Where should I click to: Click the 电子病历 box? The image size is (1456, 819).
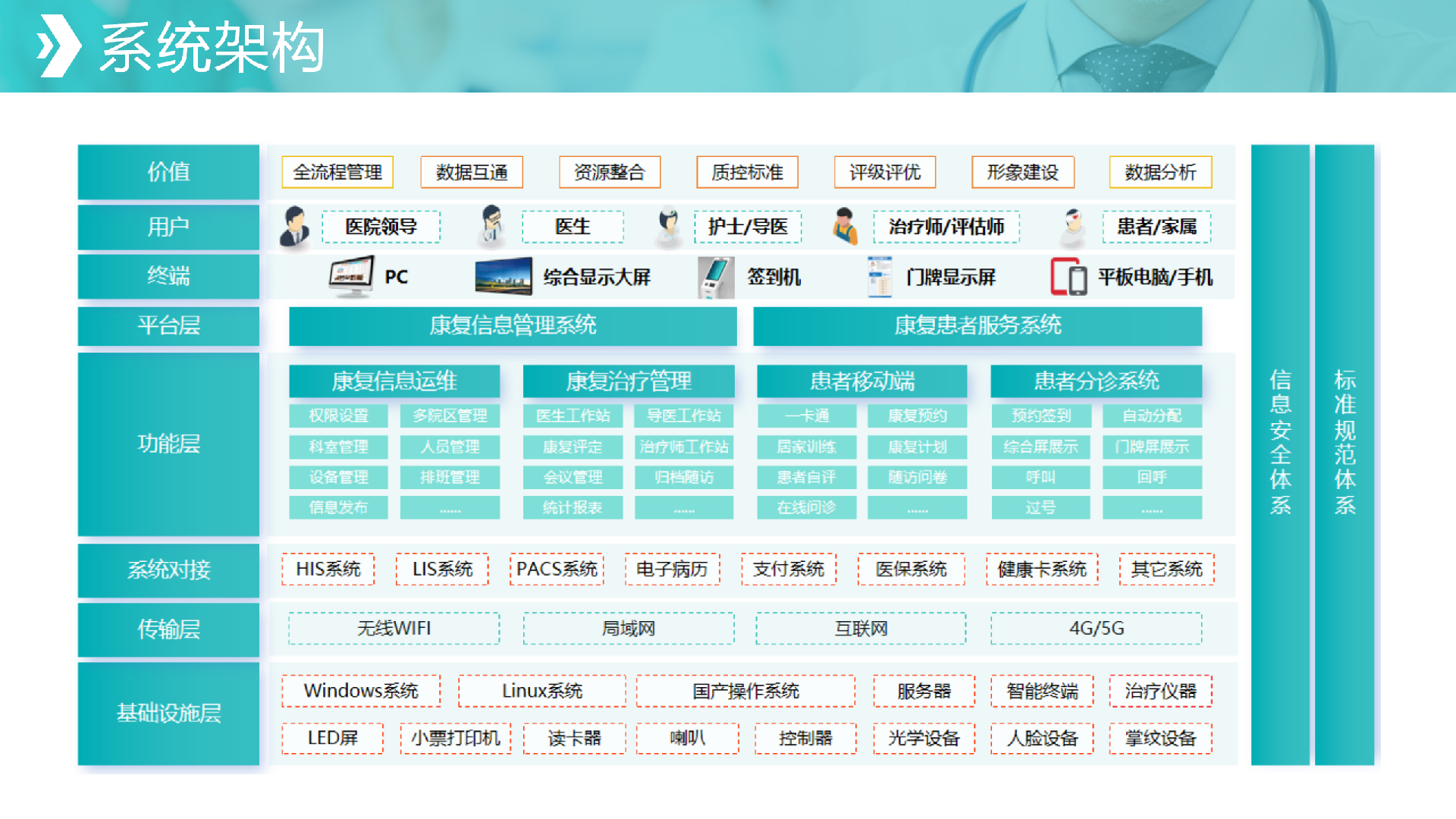[x=672, y=570]
